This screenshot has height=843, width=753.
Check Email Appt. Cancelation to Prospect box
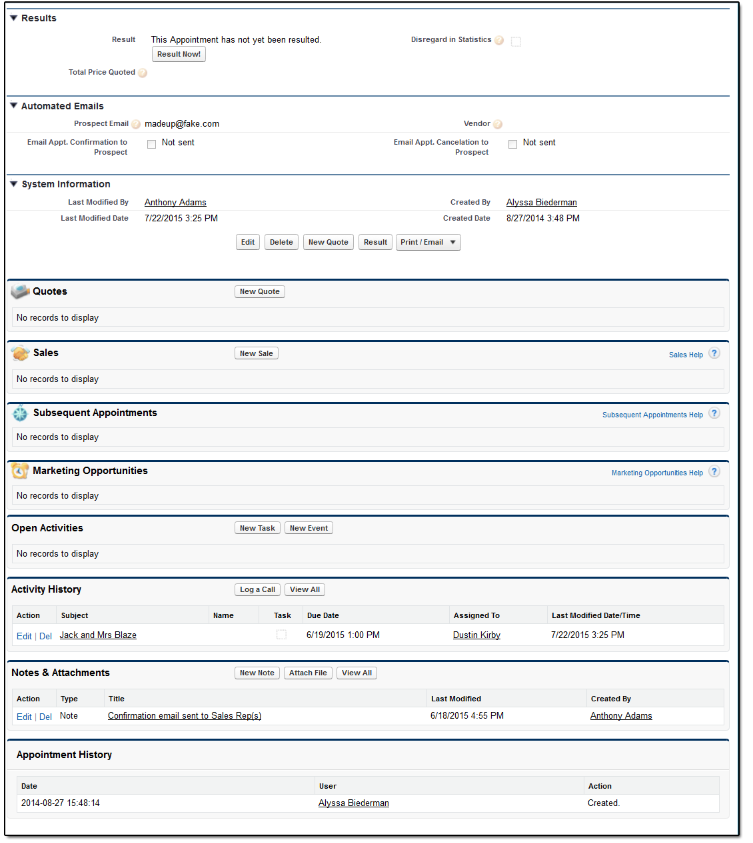[x=513, y=144]
